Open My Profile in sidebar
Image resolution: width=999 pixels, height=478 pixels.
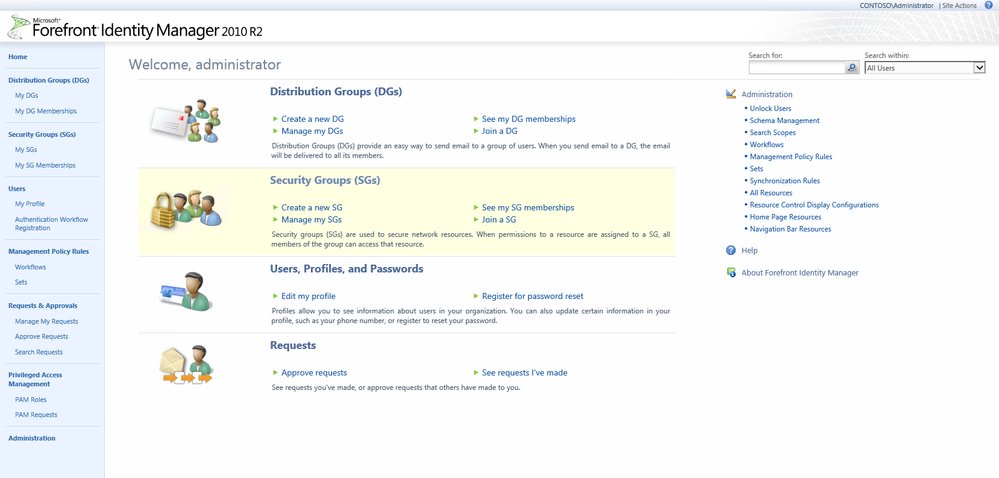[x=30, y=204]
